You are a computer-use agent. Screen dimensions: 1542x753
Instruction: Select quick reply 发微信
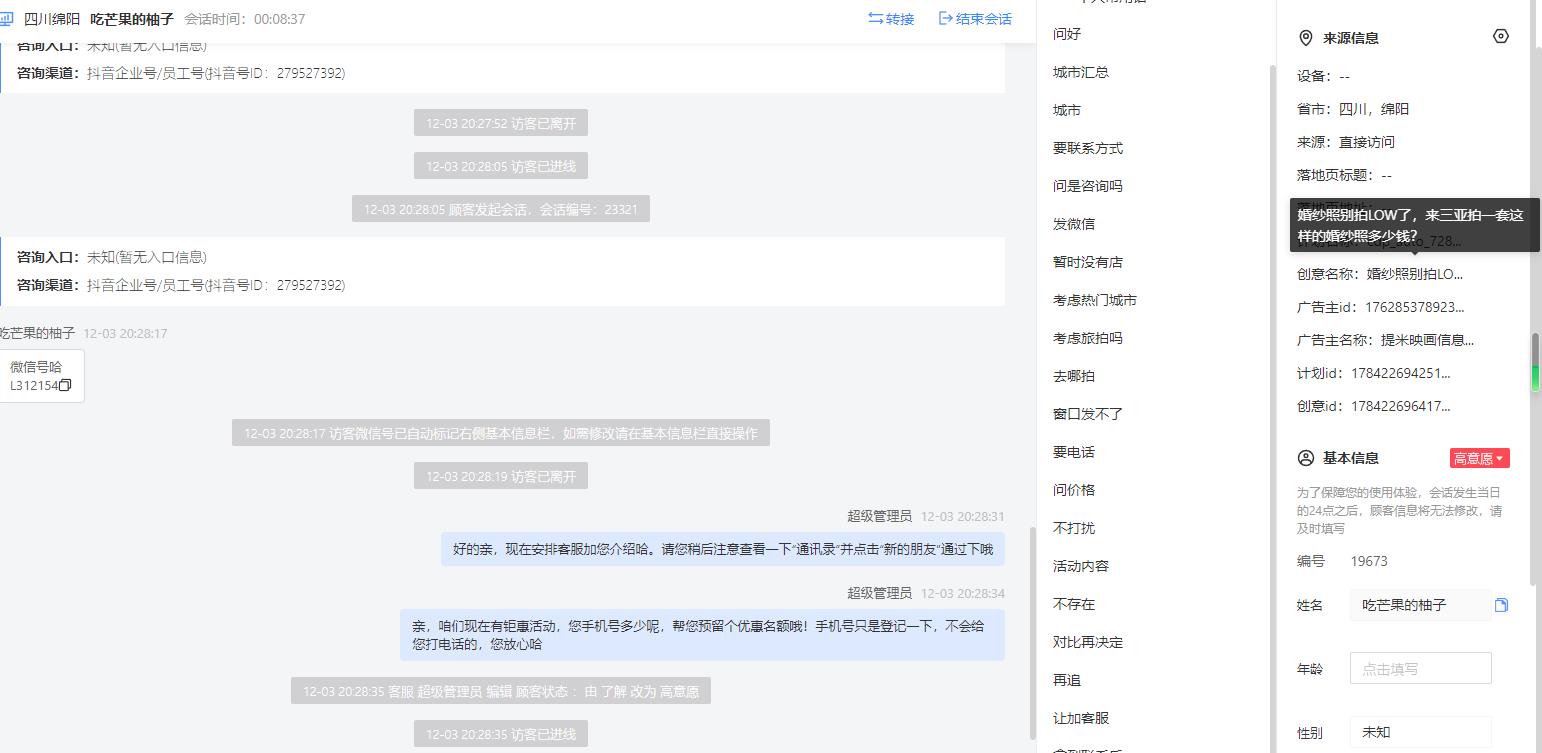click(1074, 224)
